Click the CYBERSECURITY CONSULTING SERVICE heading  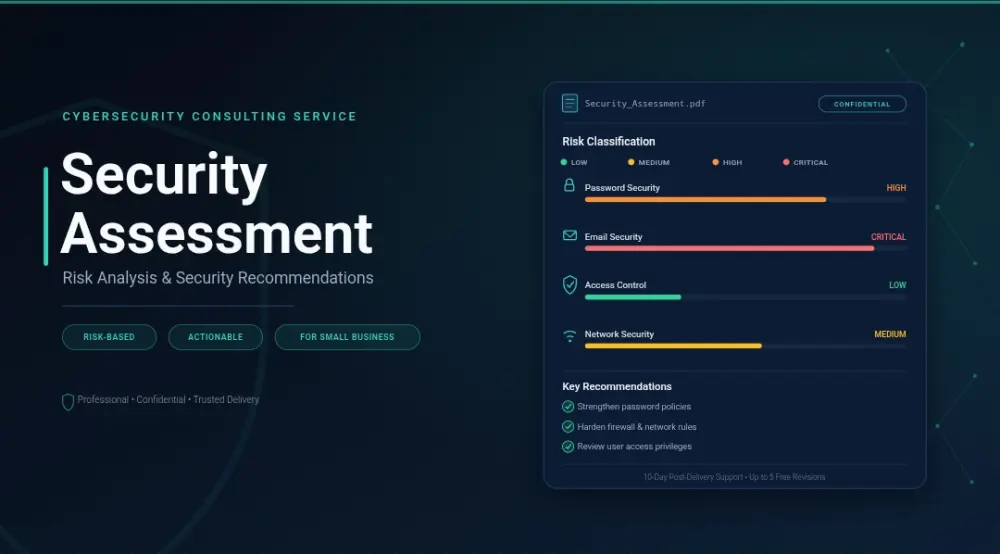209,117
